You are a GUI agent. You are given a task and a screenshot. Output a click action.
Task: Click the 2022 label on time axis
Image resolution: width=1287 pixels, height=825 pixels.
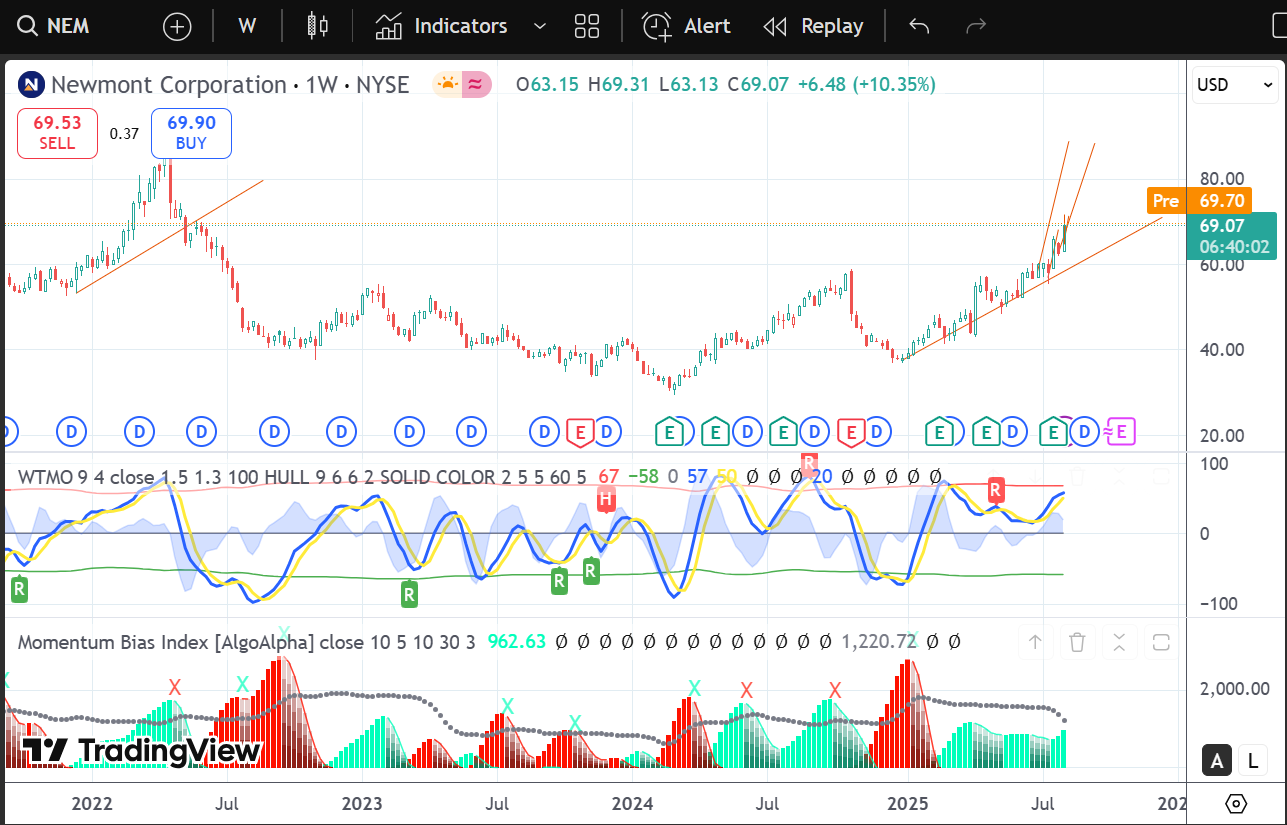pos(92,803)
